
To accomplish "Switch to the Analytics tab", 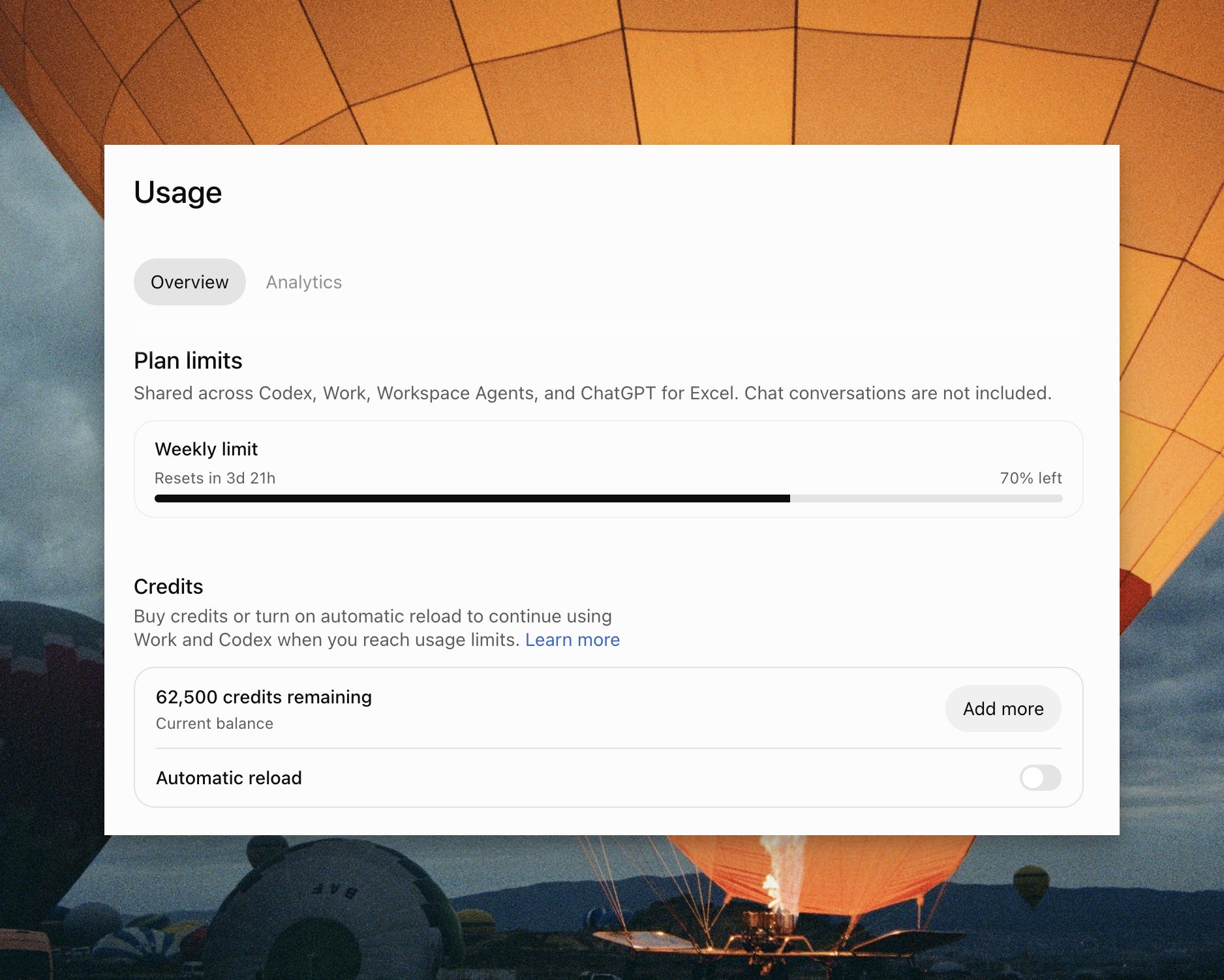I will (x=303, y=282).
